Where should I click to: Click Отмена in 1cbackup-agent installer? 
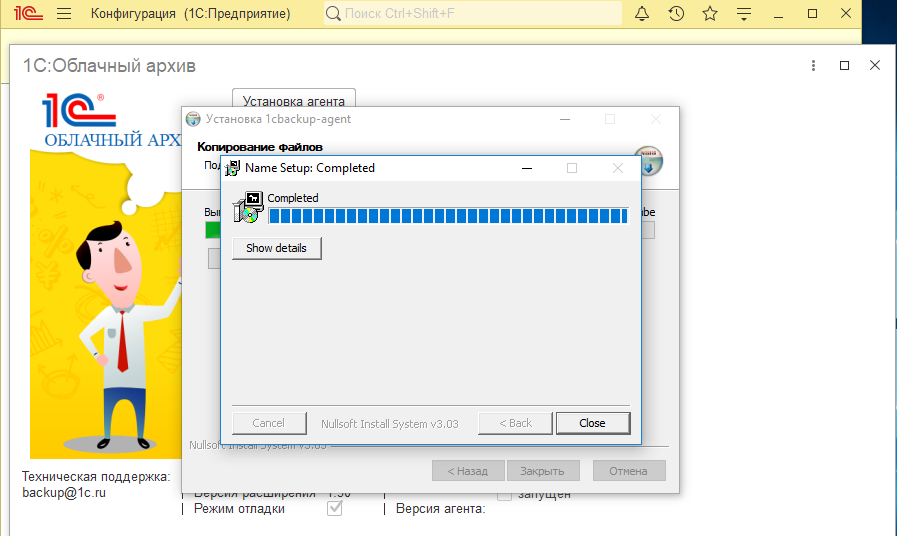pos(629,471)
